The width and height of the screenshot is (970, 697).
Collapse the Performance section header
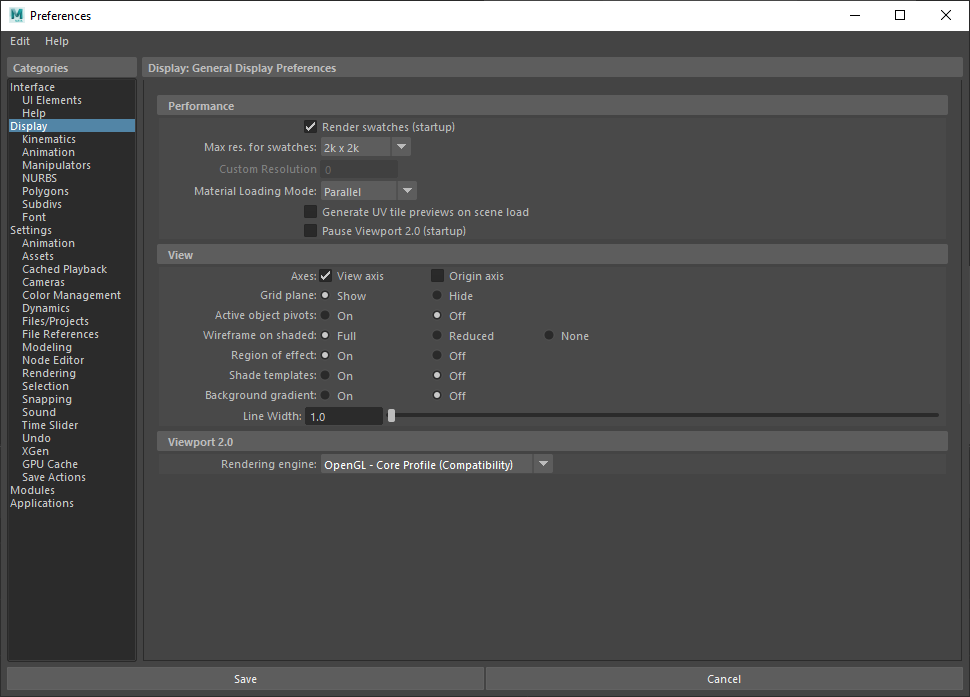[552, 106]
